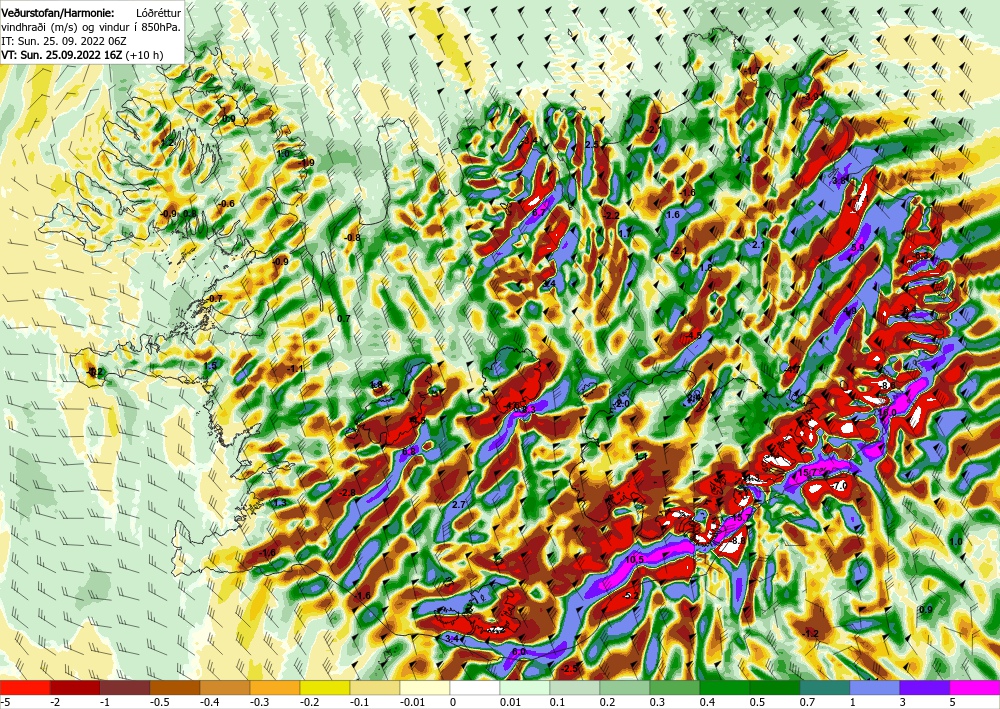
Task: Click the pale yellow legend swatch at -0.1
Action: pyautogui.click(x=375, y=688)
